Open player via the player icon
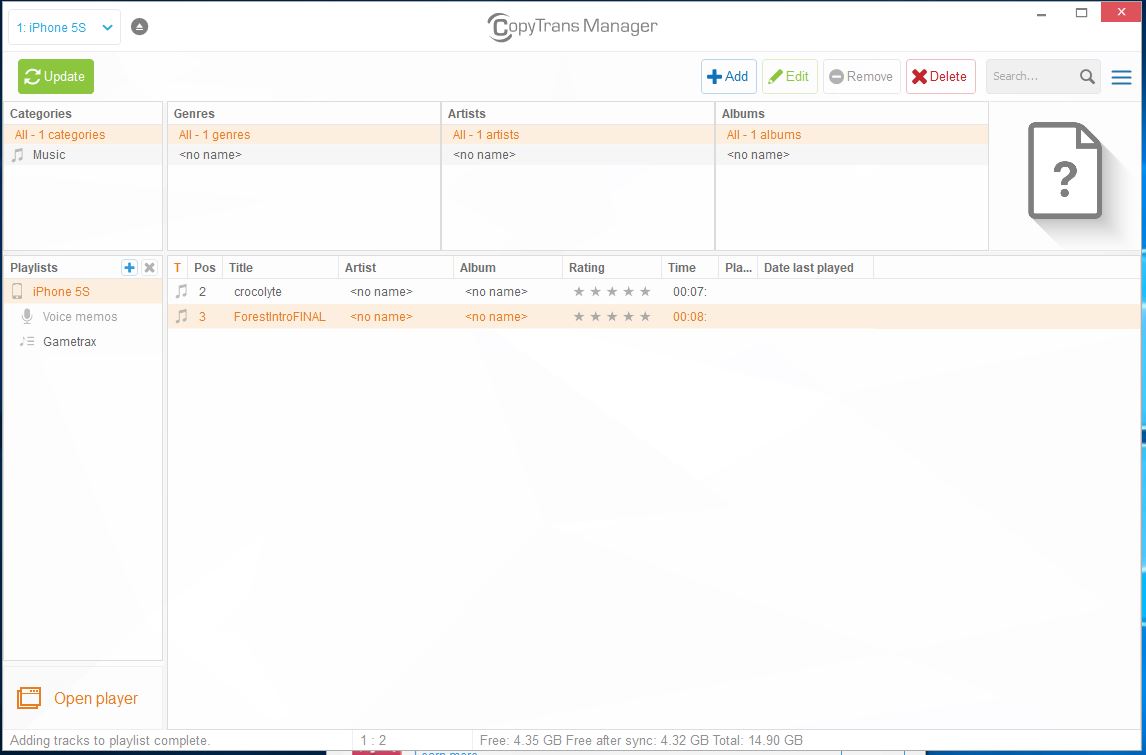 tap(29, 698)
